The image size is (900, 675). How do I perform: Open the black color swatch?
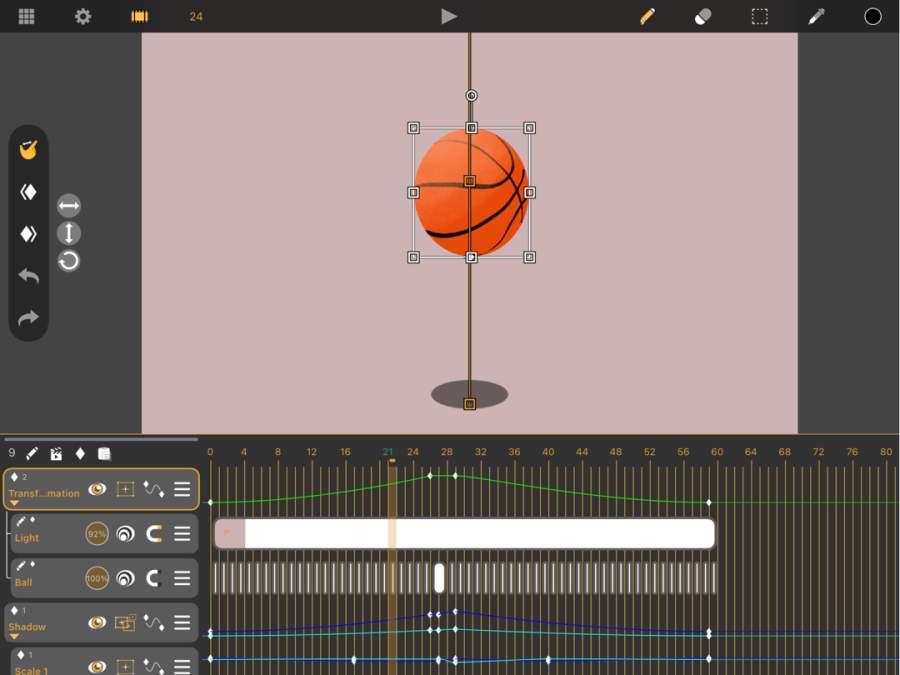pyautogui.click(x=873, y=16)
